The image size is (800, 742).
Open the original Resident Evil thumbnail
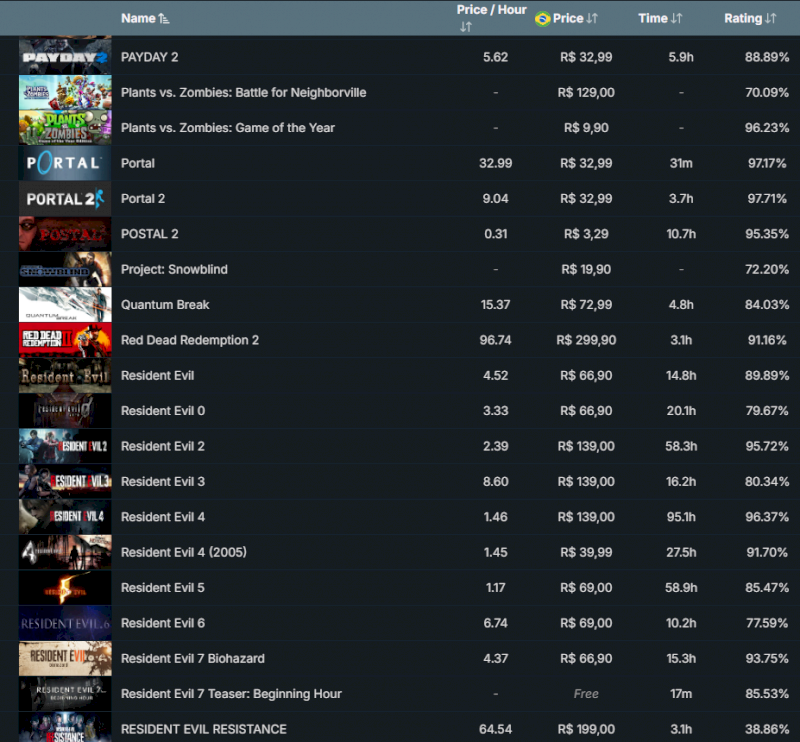coord(65,375)
